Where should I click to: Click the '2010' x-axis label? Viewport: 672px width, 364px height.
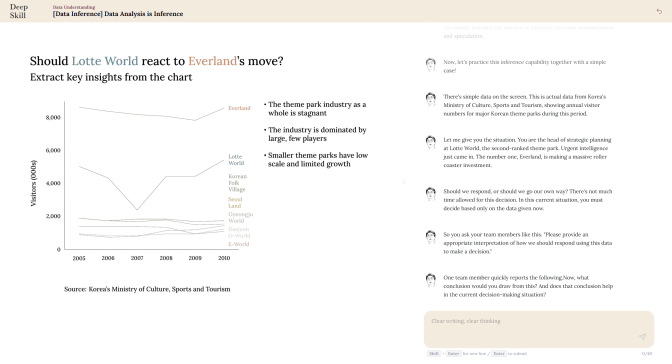224,258
